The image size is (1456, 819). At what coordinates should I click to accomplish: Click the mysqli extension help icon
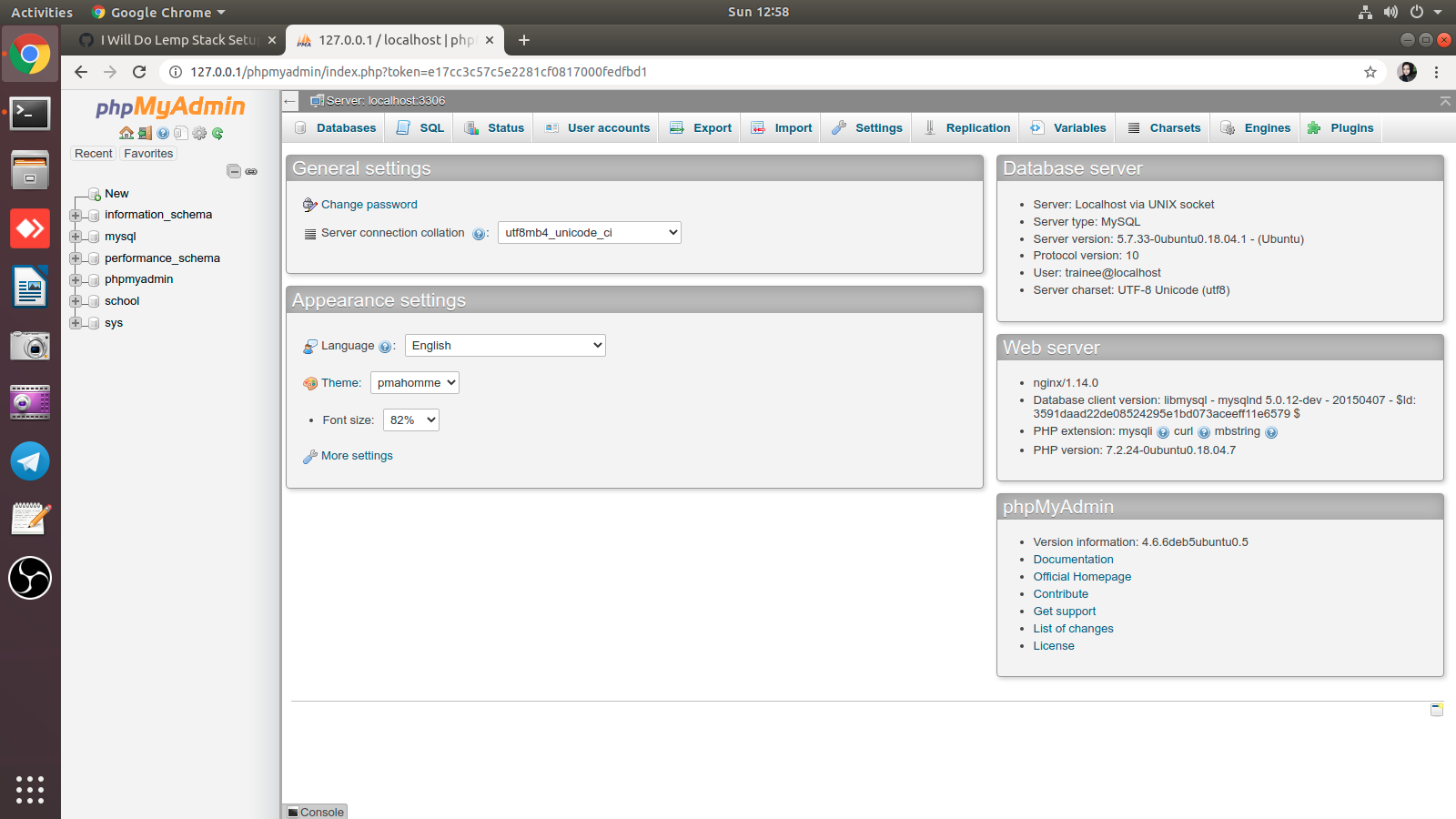[x=1163, y=432]
